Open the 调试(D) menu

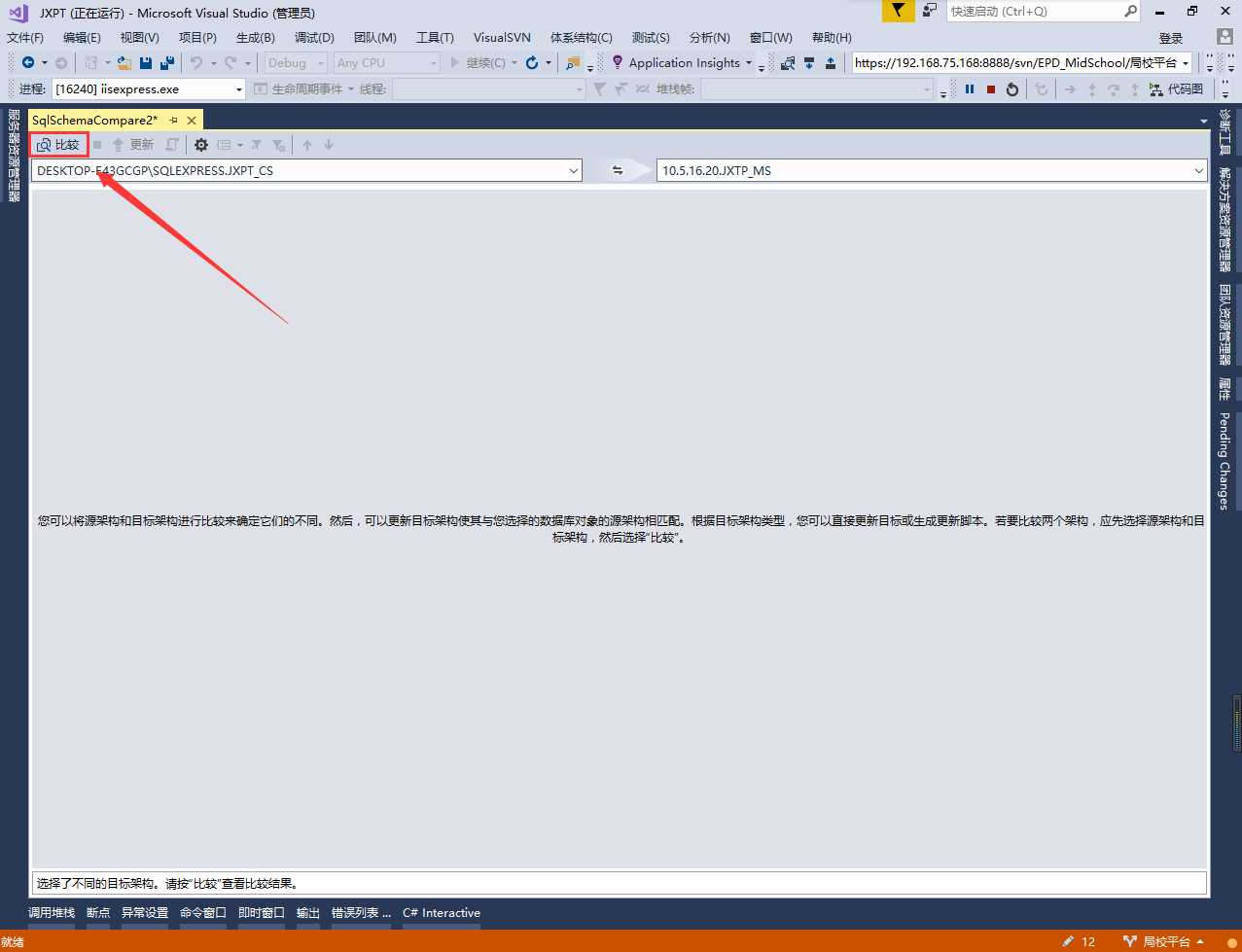(314, 37)
